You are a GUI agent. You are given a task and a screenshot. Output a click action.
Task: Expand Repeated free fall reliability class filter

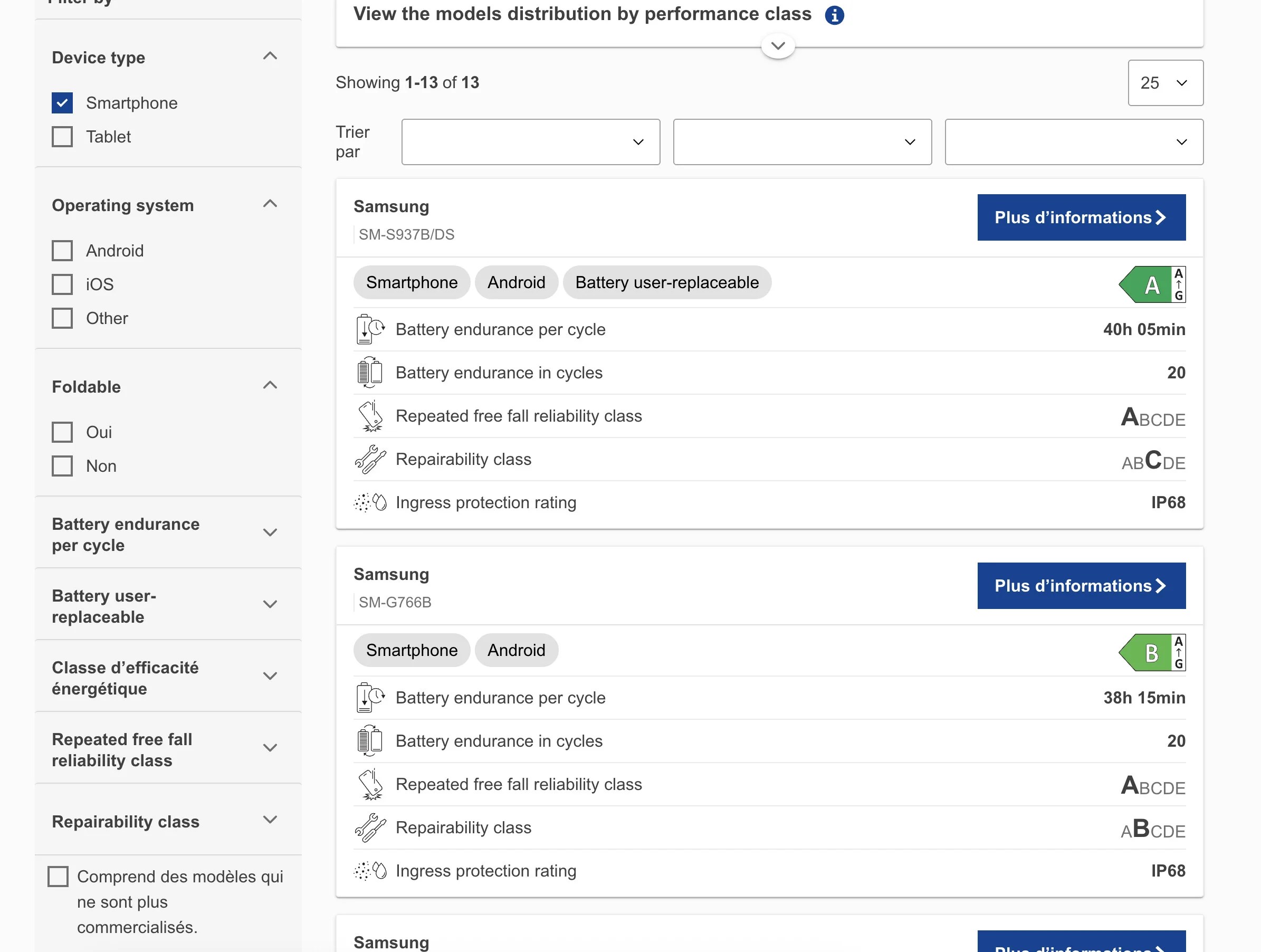click(270, 748)
